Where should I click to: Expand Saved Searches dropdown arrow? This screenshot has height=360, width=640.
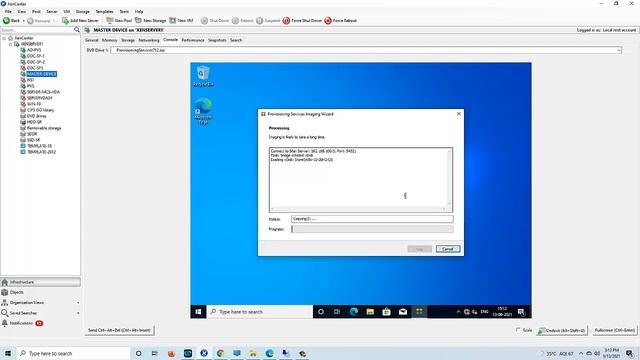tap(78, 313)
